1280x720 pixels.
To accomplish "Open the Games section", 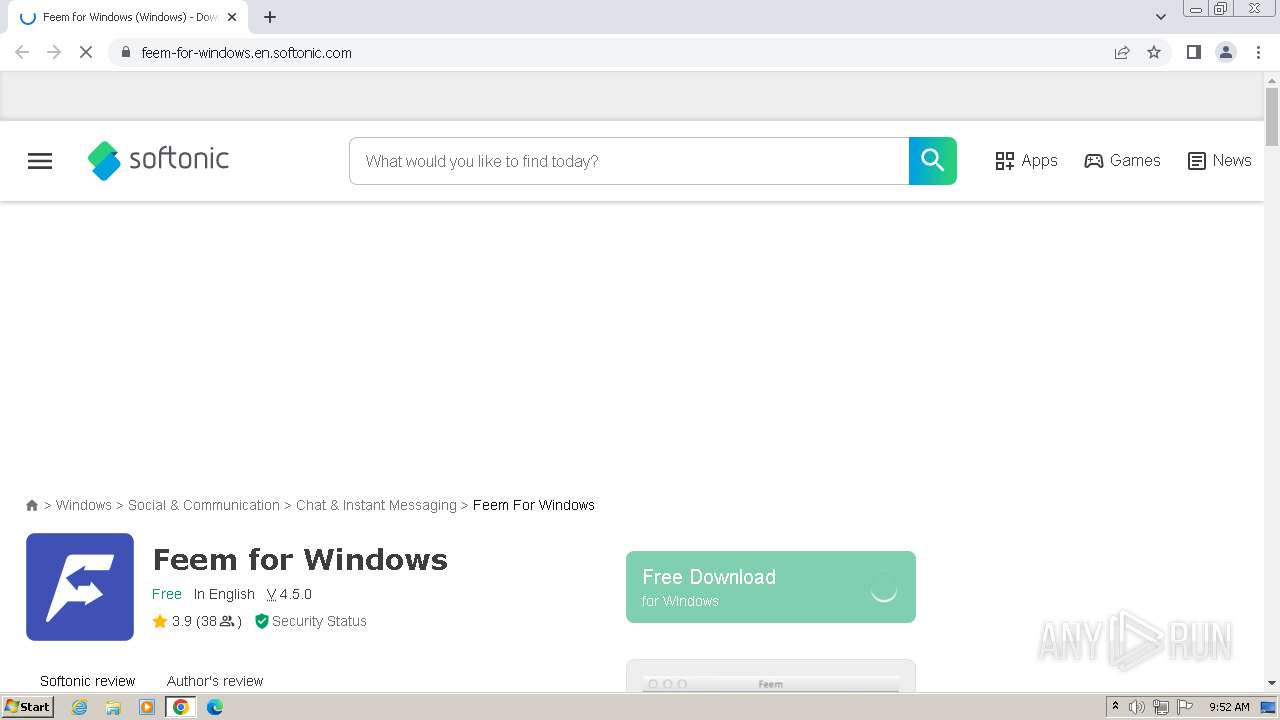I will pos(1122,161).
